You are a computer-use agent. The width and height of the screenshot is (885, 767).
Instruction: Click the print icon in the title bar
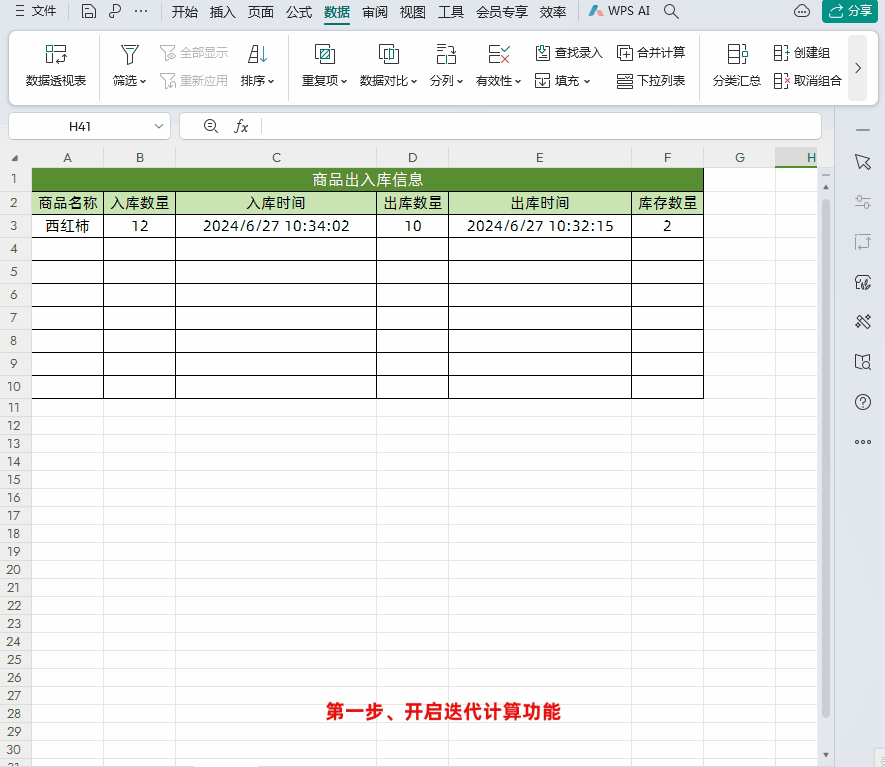point(115,11)
